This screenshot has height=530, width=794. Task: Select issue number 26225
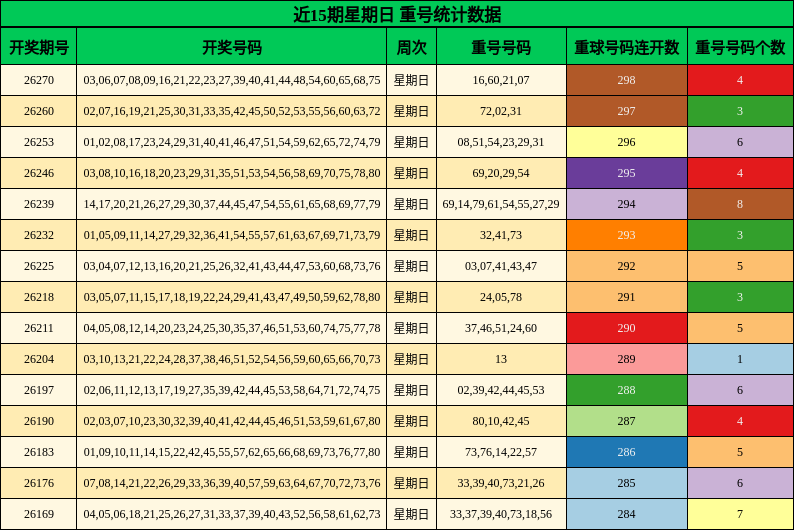click(x=38, y=266)
